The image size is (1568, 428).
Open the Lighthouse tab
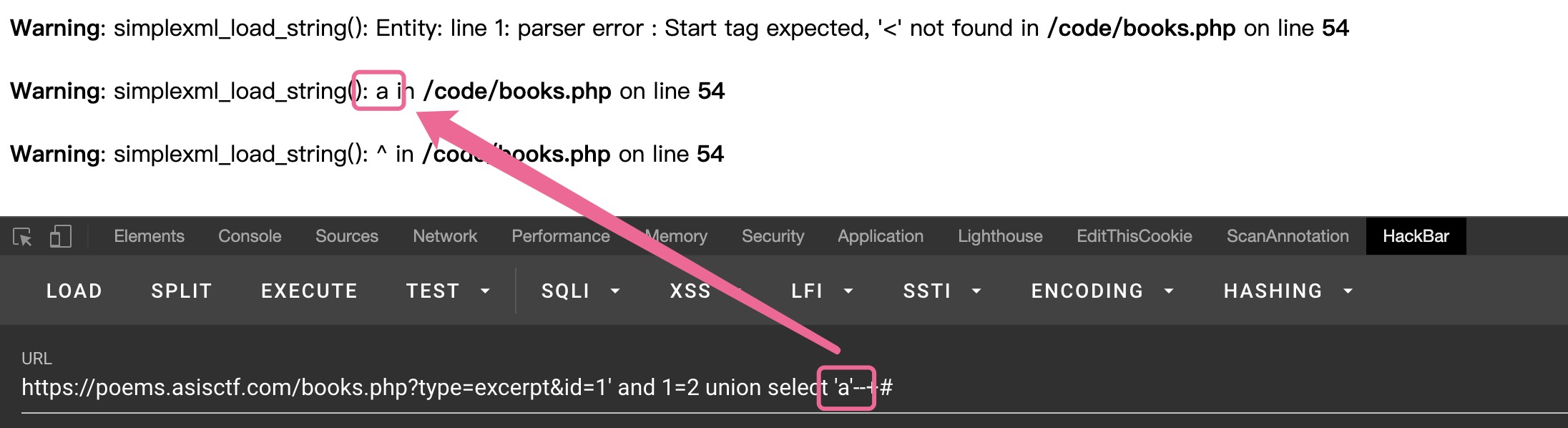click(1000, 236)
